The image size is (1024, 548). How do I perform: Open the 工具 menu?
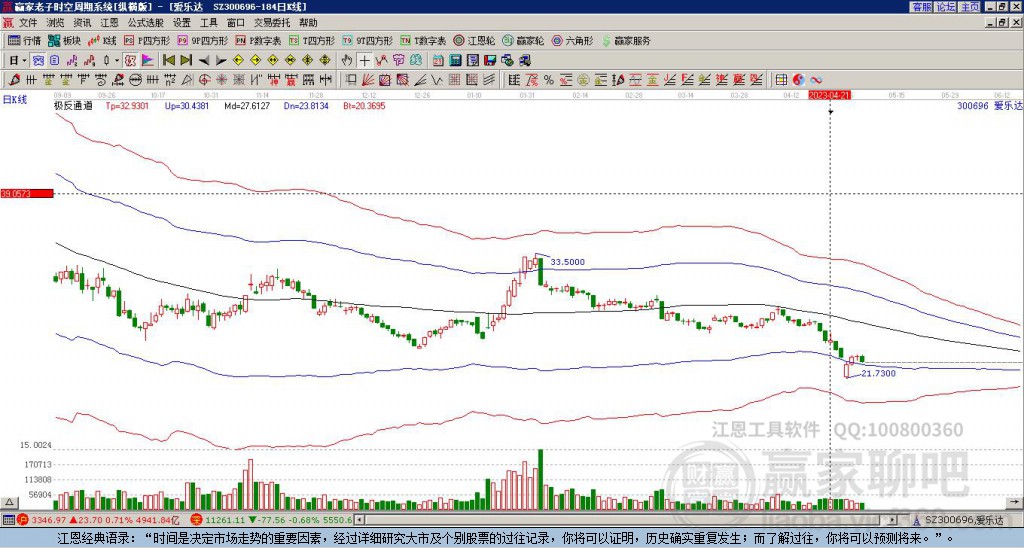pos(208,23)
